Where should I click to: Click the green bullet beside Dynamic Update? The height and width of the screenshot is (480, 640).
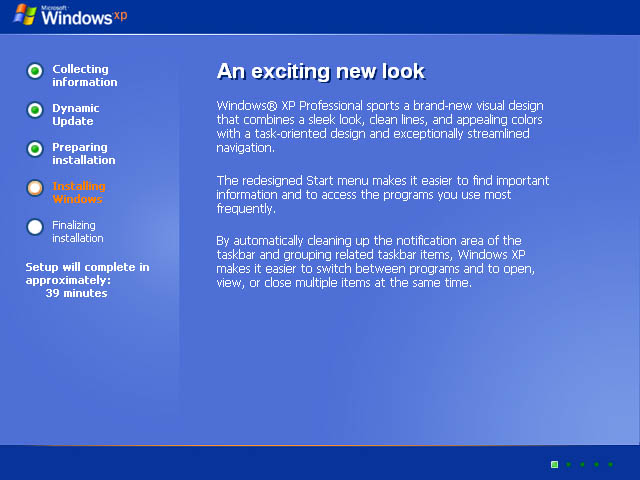coord(35,110)
